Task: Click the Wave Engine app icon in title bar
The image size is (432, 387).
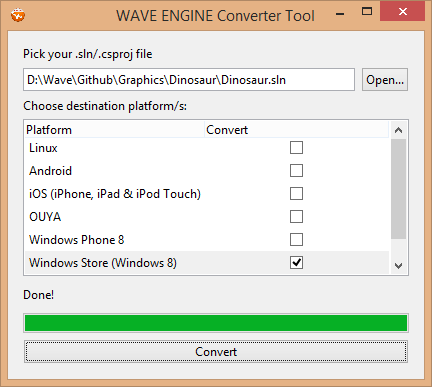Action: pyautogui.click(x=17, y=15)
